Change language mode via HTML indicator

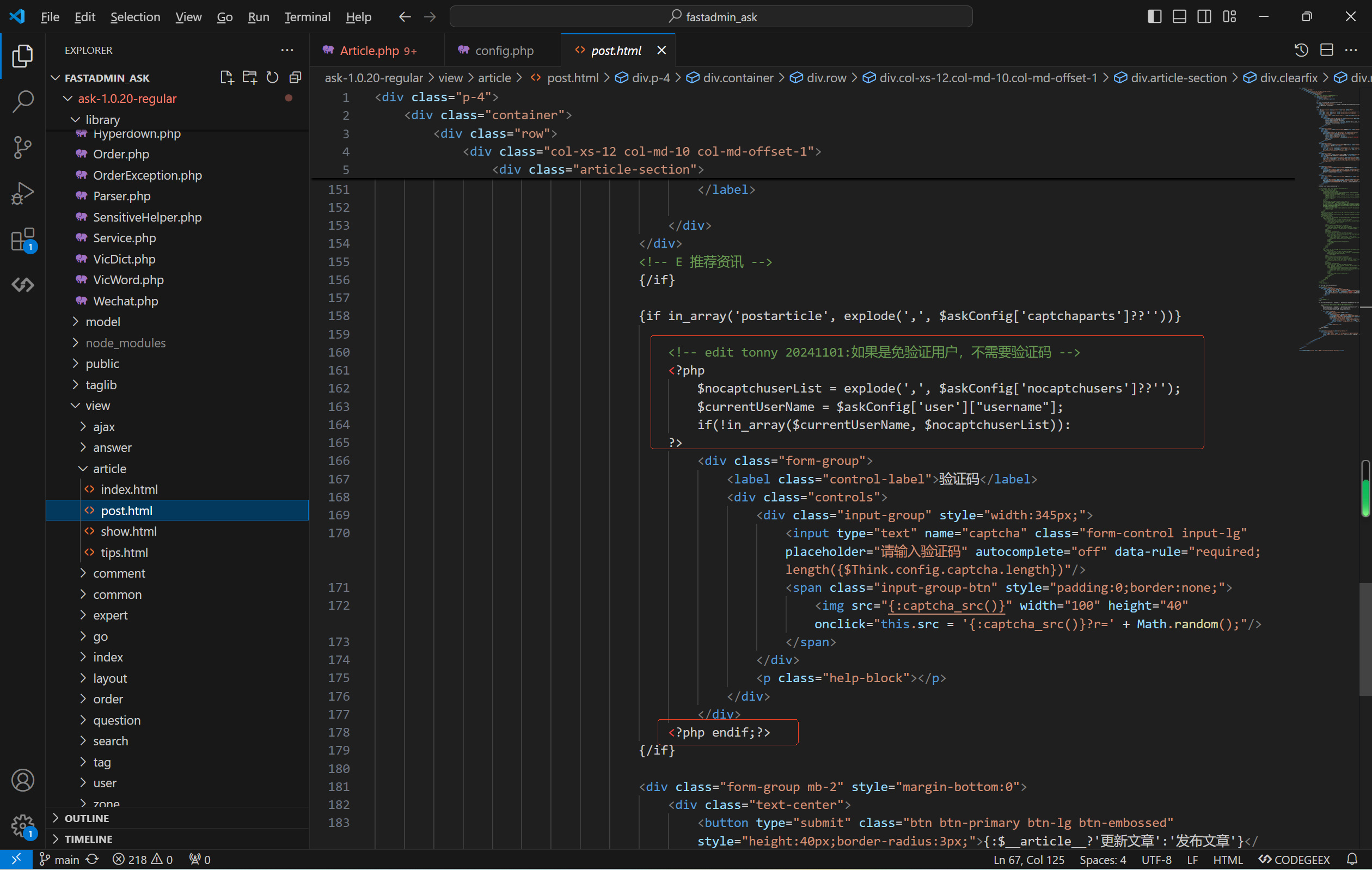(x=1227, y=860)
